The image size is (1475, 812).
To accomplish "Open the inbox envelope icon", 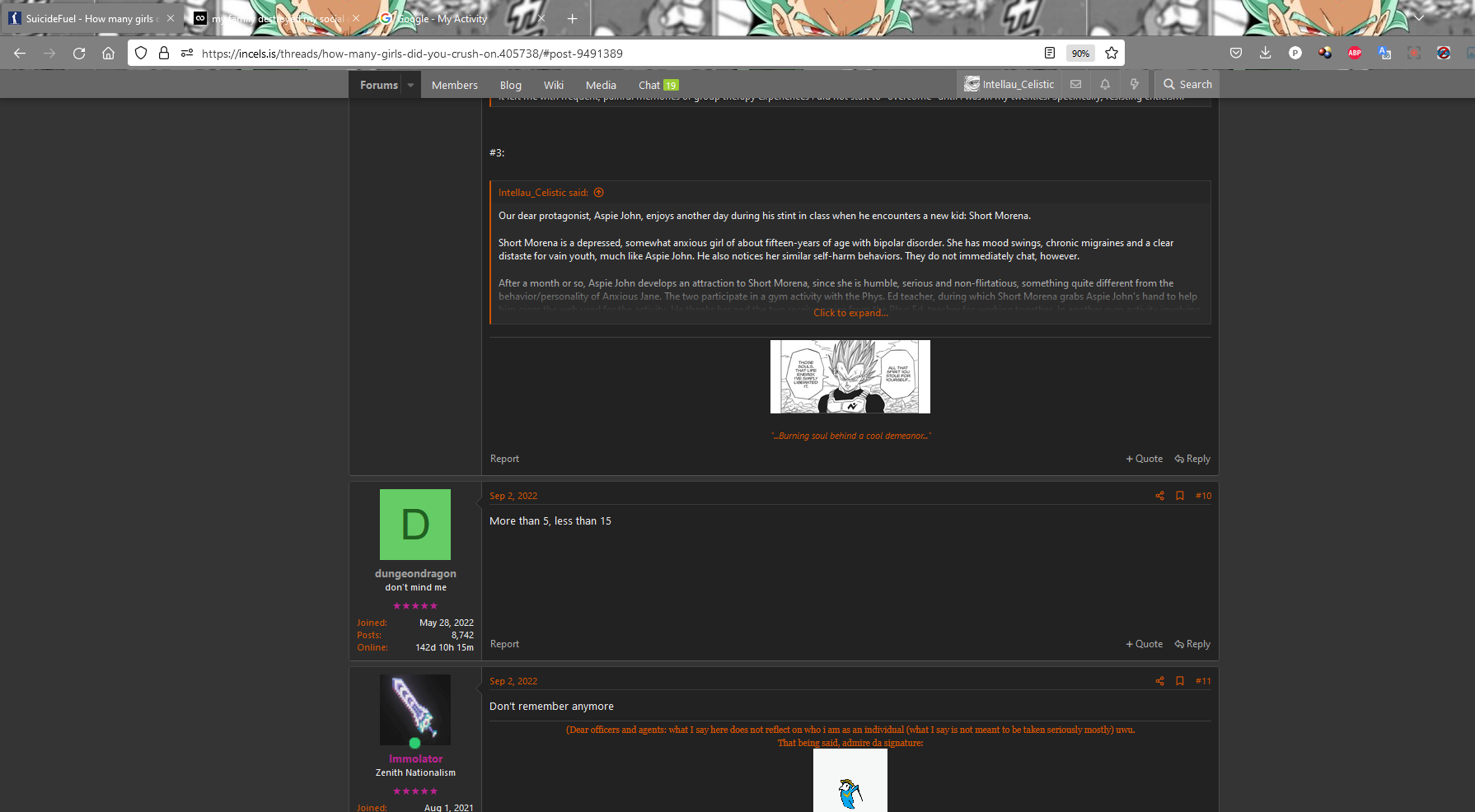I will tap(1075, 84).
